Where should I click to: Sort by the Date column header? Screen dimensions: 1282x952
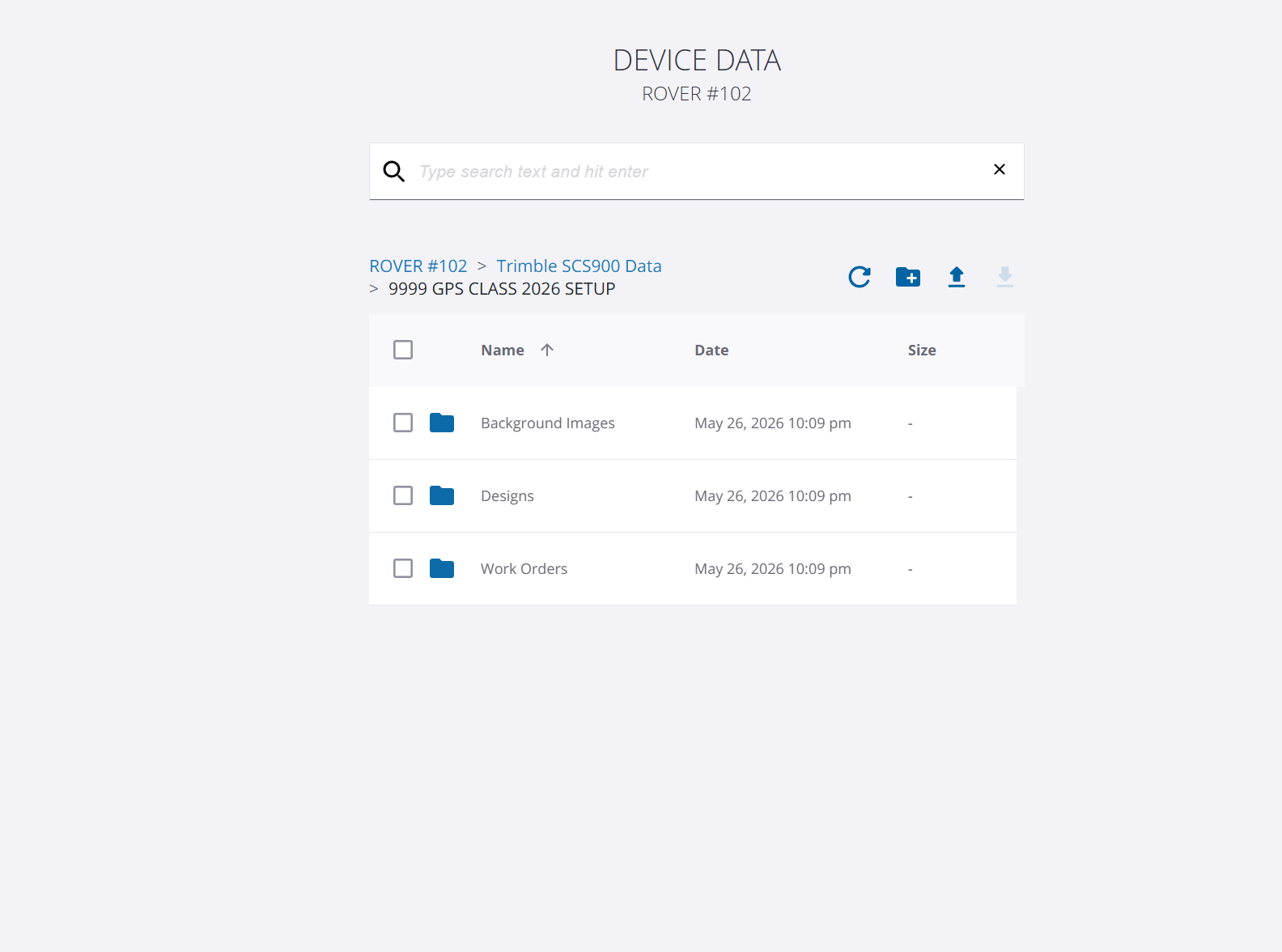pyautogui.click(x=711, y=351)
